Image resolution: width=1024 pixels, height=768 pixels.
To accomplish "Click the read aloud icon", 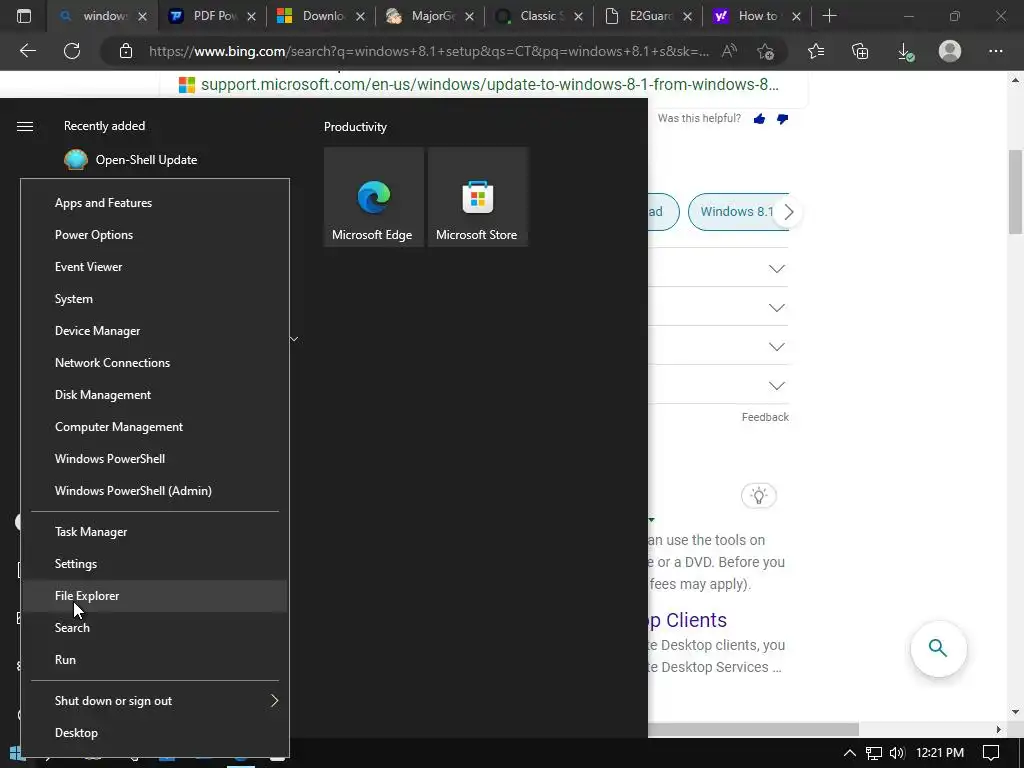I will point(729,51).
